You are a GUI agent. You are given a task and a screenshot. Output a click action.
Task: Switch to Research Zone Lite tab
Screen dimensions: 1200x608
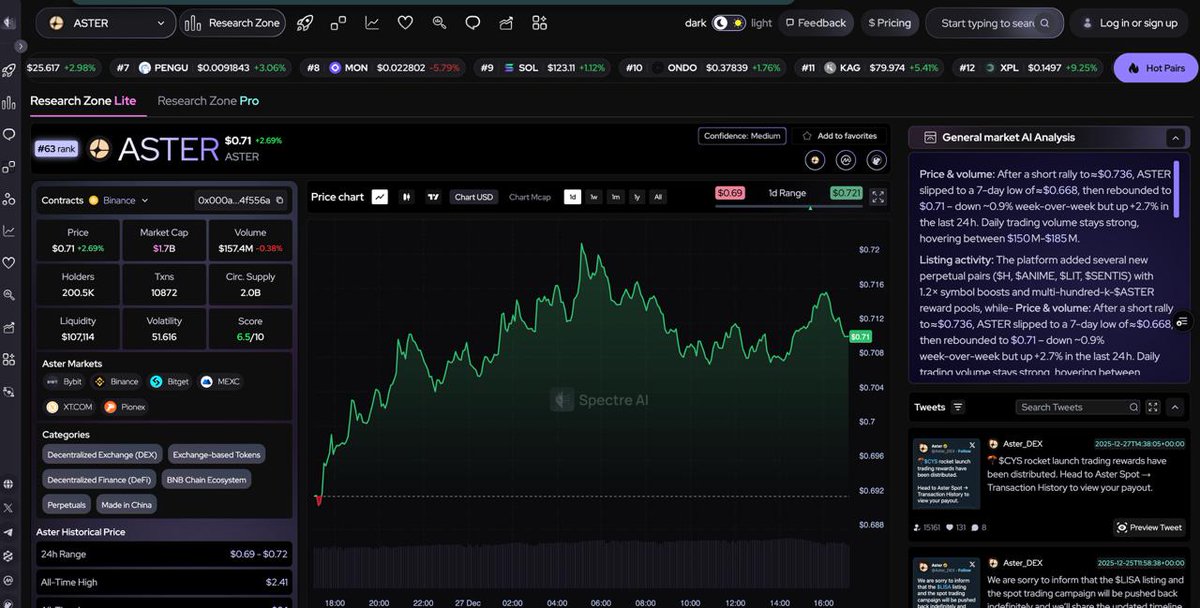click(83, 101)
